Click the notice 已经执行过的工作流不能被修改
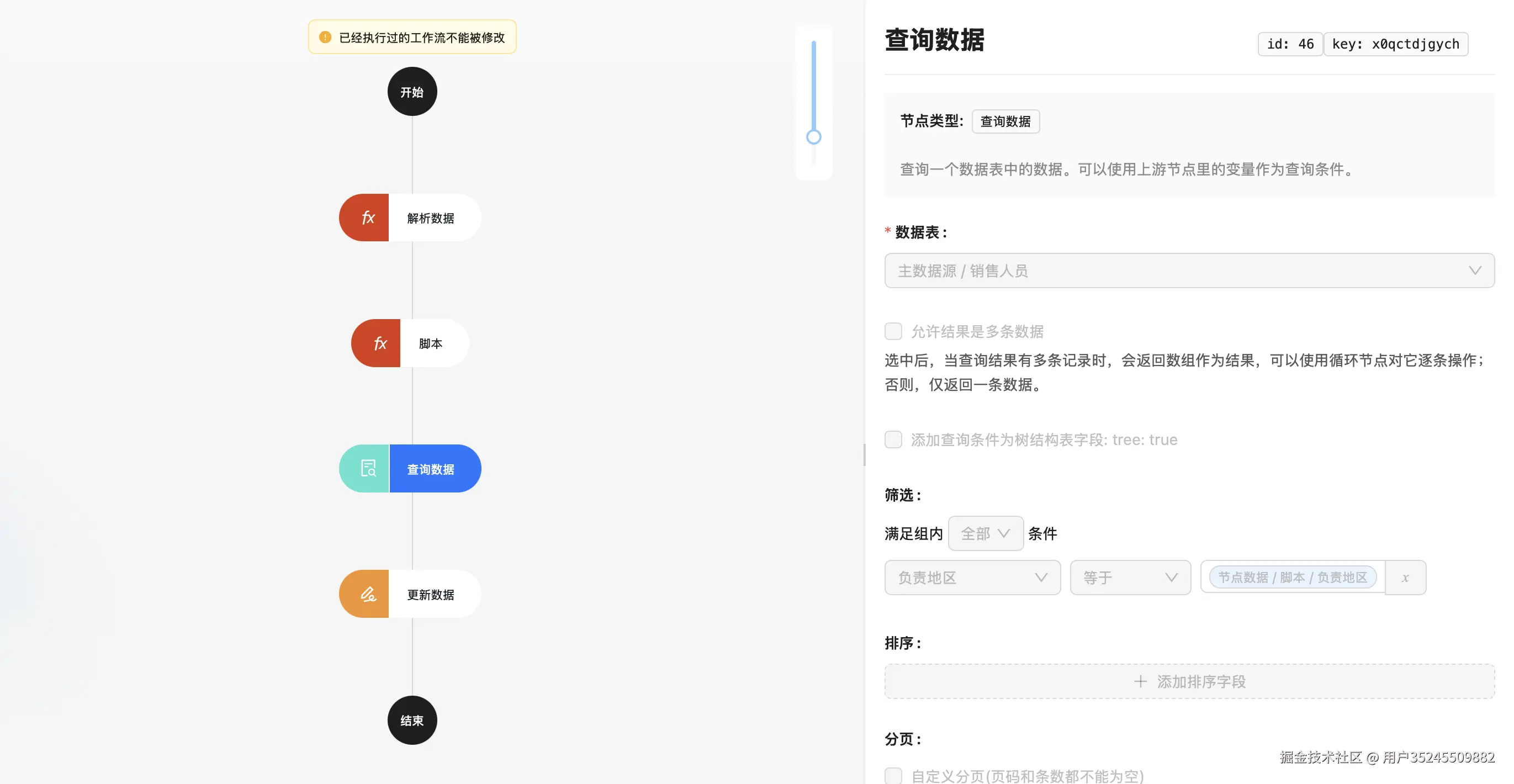 point(412,37)
